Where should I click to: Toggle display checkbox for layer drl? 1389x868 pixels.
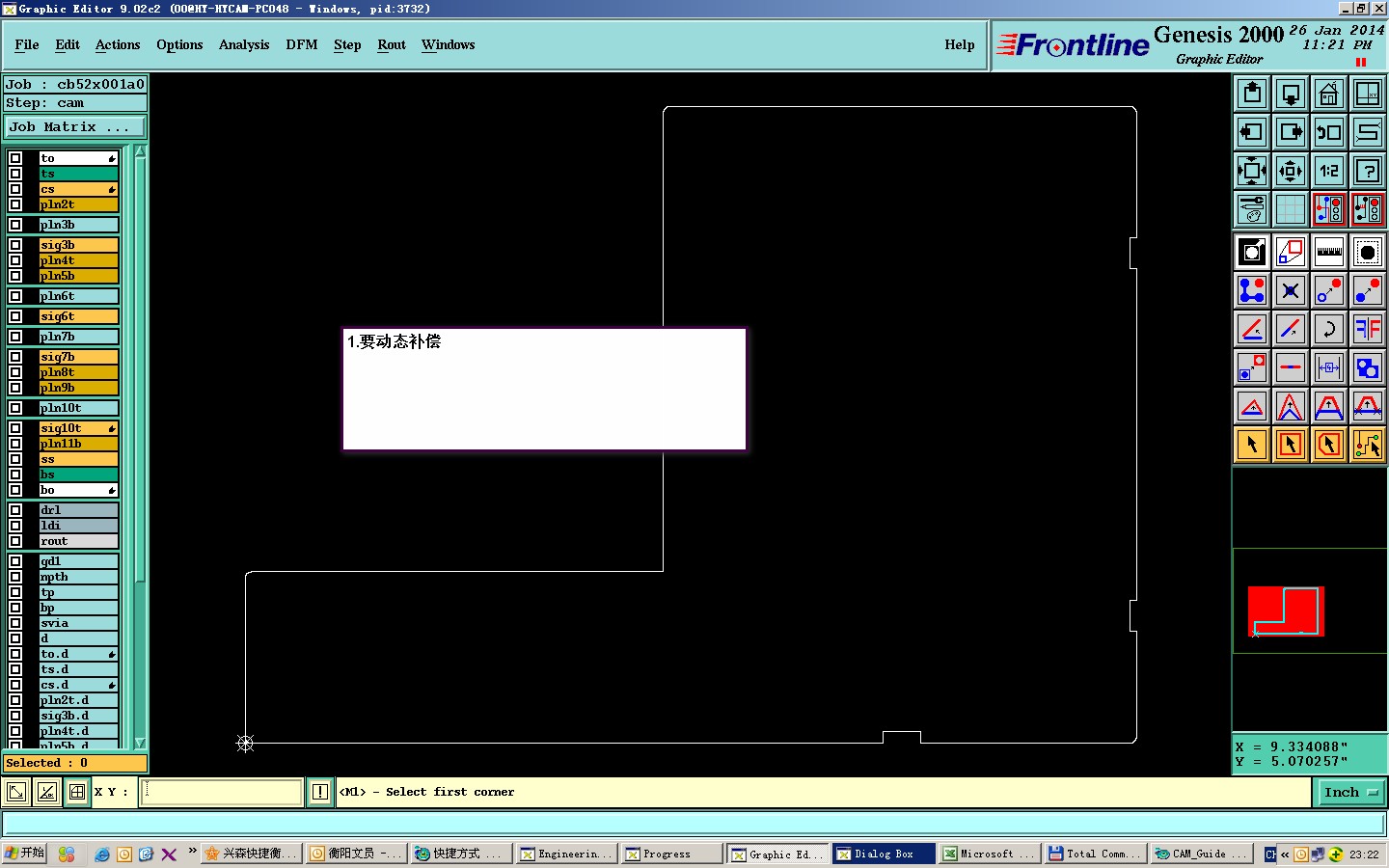pos(15,510)
